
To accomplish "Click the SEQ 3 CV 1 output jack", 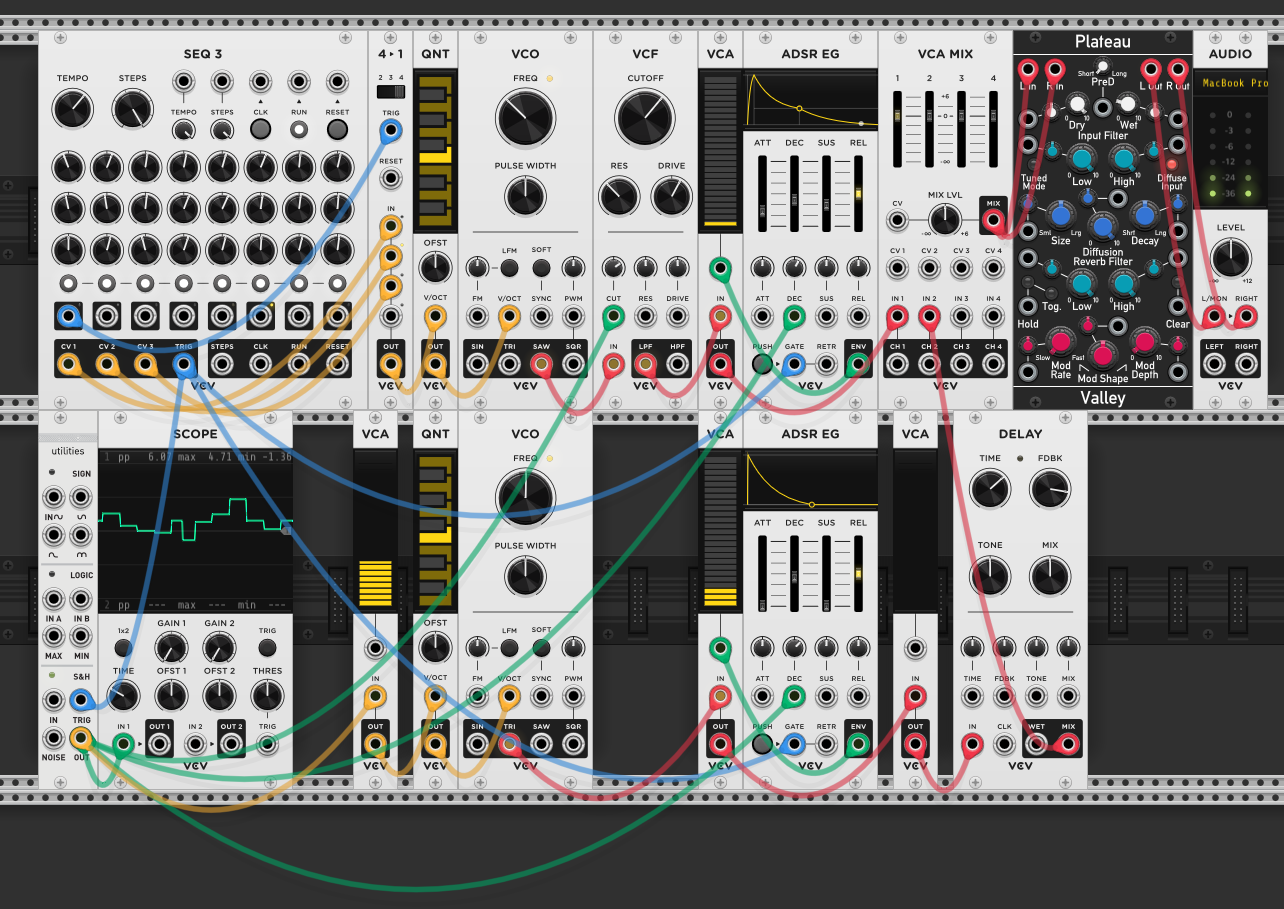I will [68, 364].
